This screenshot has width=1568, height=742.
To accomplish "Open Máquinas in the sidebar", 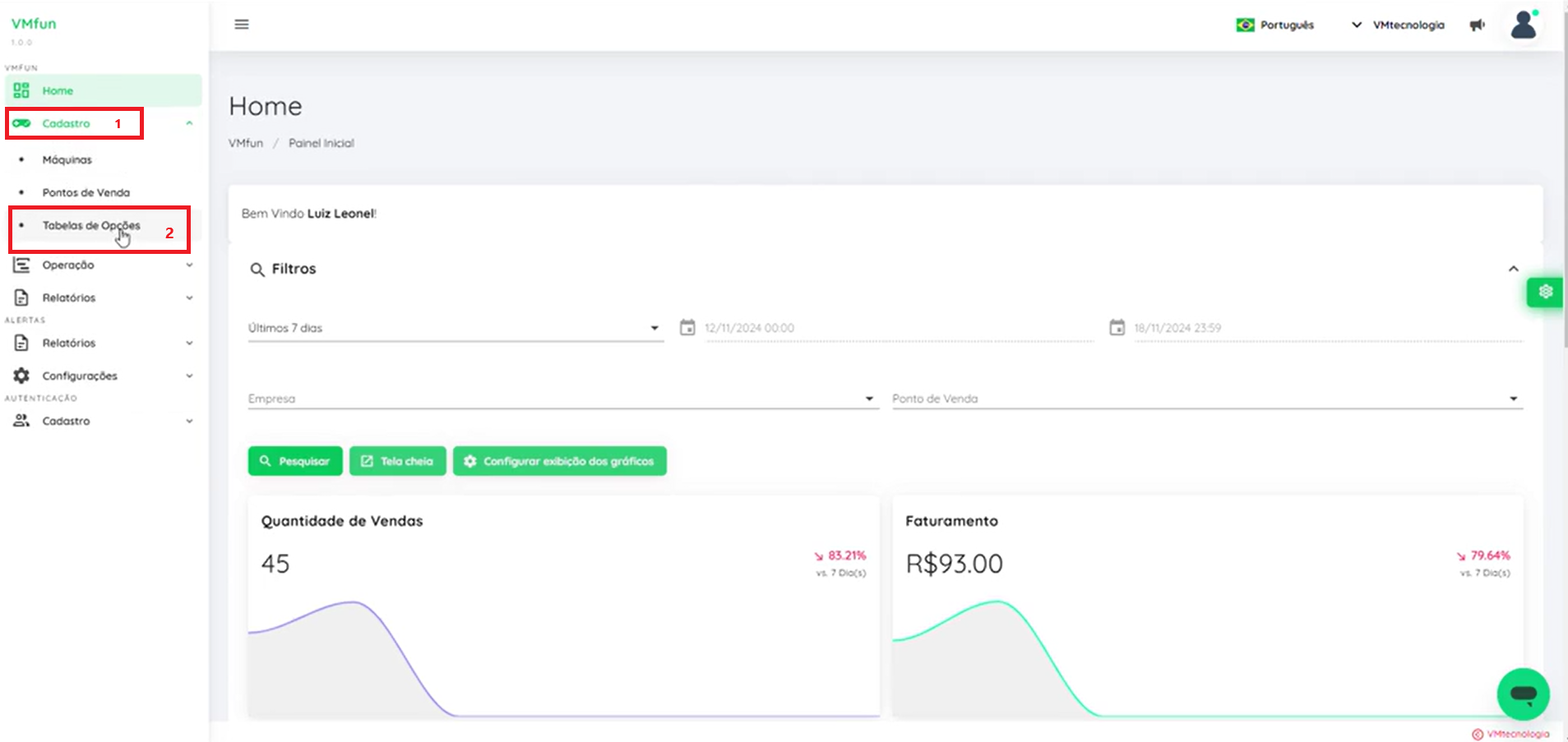I will (x=67, y=159).
